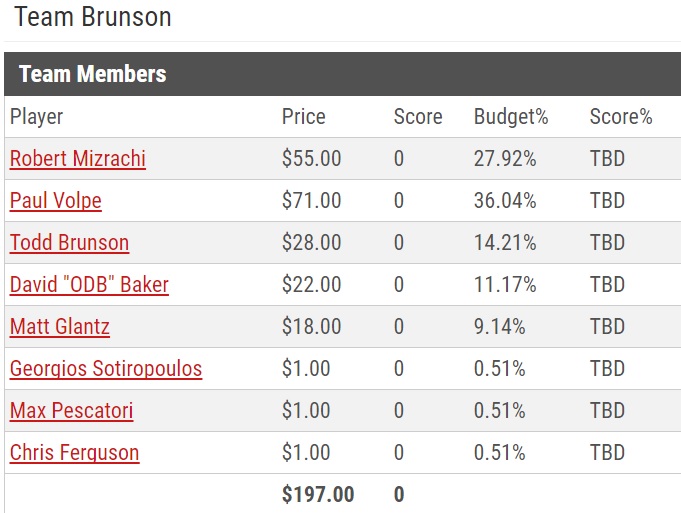Open Georgios Sotiropoulos player link
The image size is (681, 513).
tap(106, 369)
